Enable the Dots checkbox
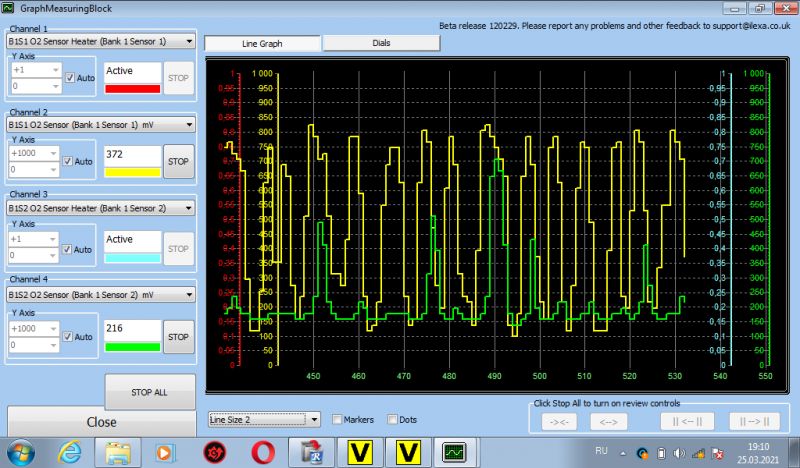This screenshot has width=800, height=468. 392,419
